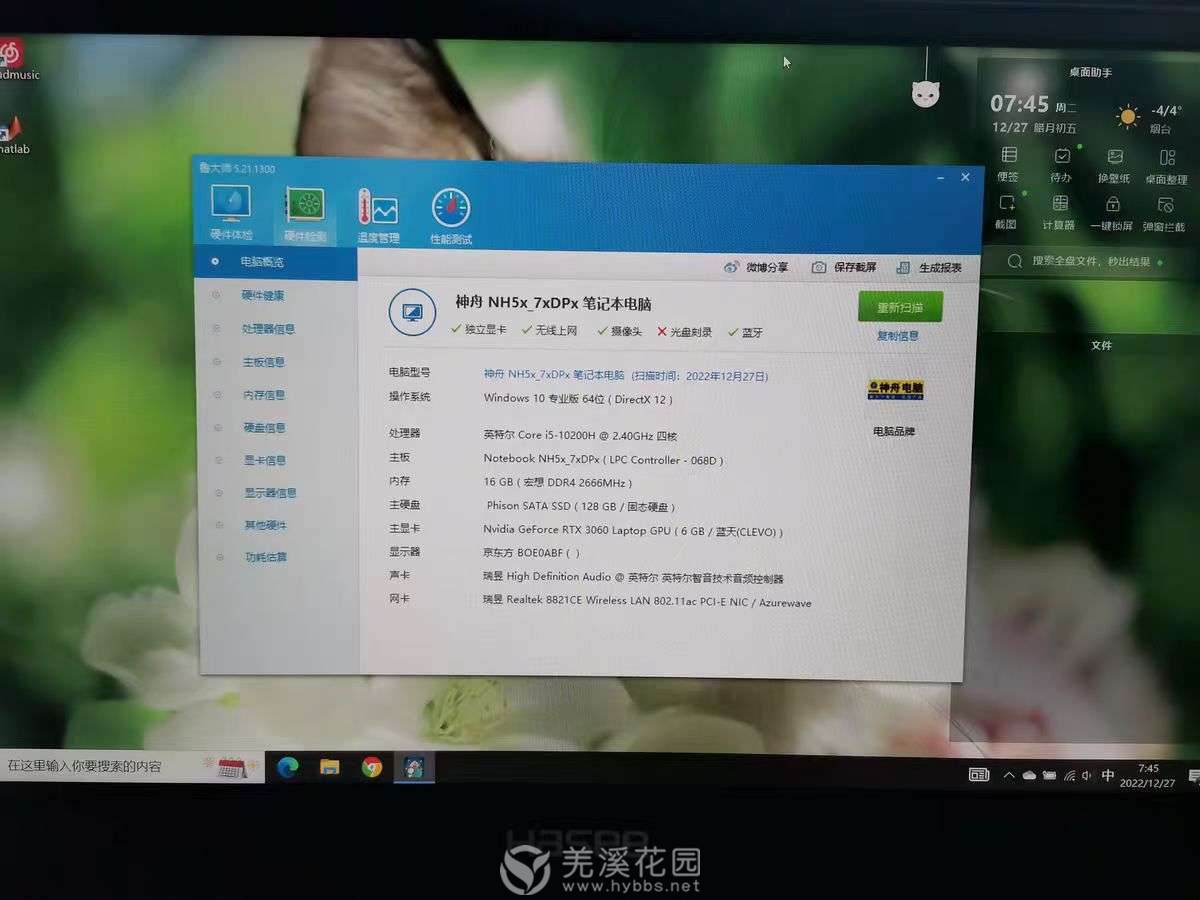Click the 鲁大师 icon on the taskbar

coord(414,767)
